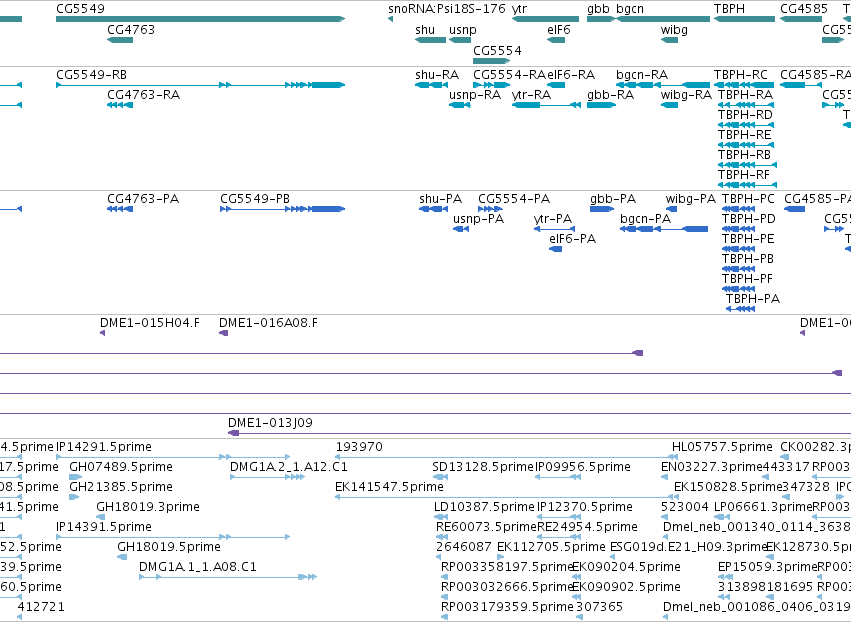The width and height of the screenshot is (851, 622).
Task: Click the TBPH-PC protein label
Action: pos(748,199)
